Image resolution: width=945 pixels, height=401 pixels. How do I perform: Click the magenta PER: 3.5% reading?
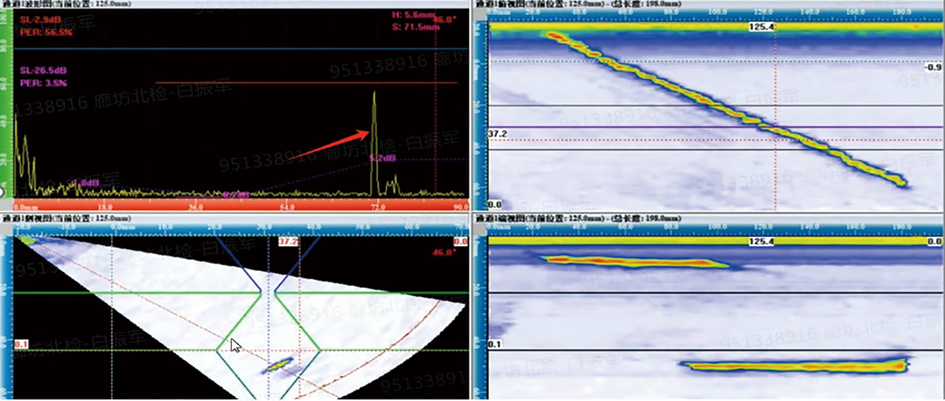click(44, 83)
